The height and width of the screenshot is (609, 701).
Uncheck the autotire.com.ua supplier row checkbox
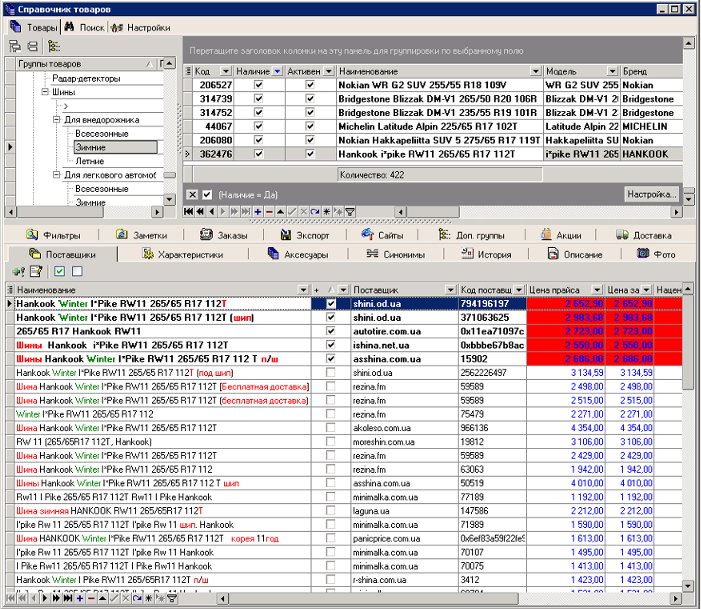330,329
